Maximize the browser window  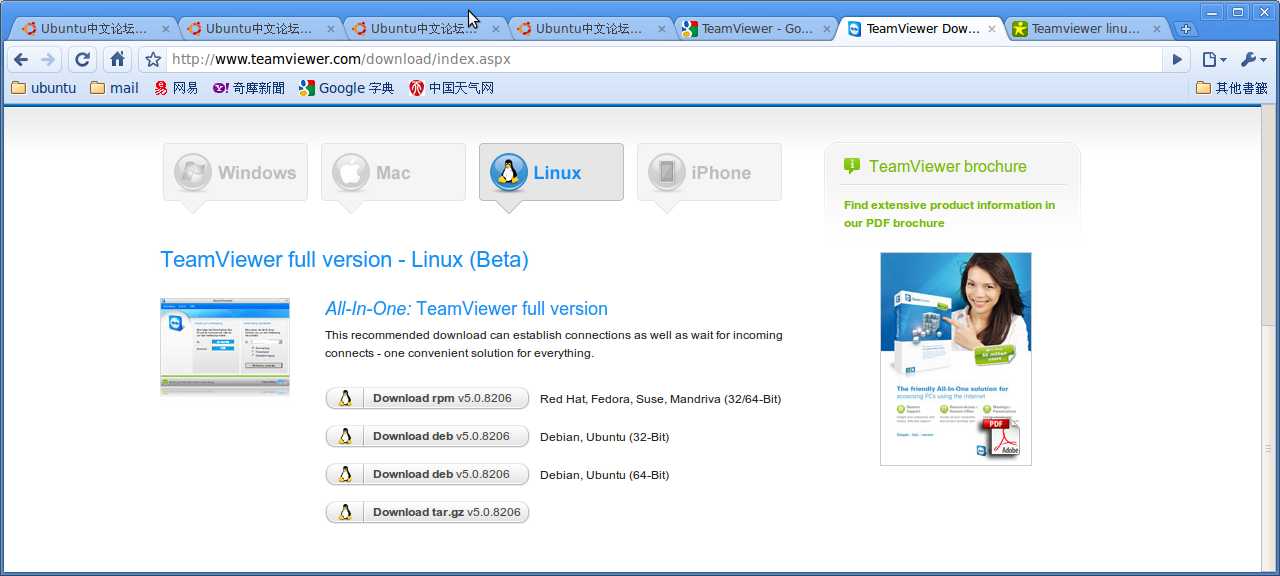(1238, 12)
